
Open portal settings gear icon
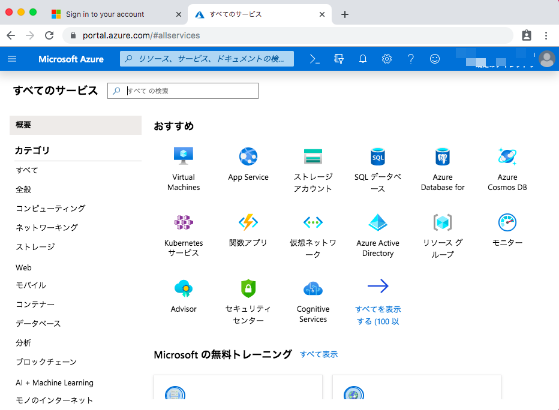coord(387,59)
